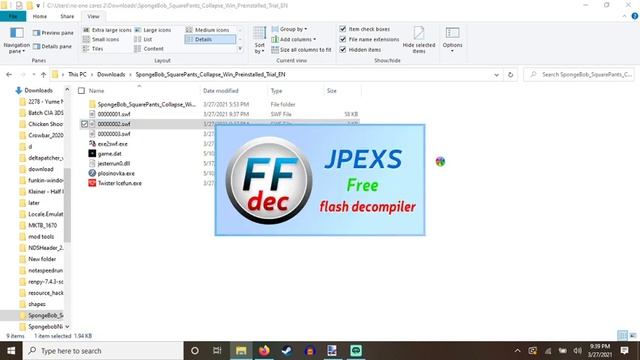Toggle File name extensions option

click(x=369, y=39)
